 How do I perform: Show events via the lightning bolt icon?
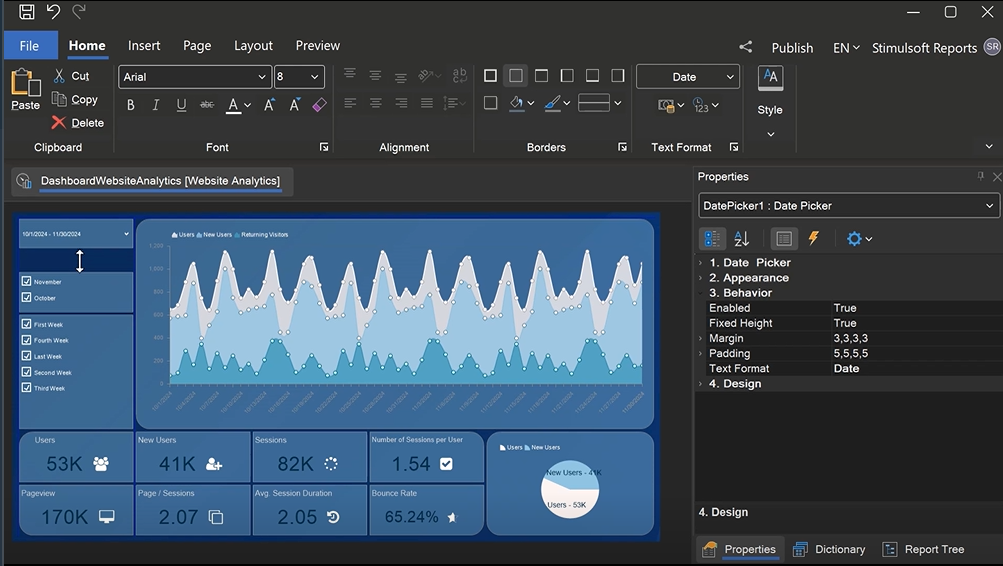pyautogui.click(x=814, y=239)
